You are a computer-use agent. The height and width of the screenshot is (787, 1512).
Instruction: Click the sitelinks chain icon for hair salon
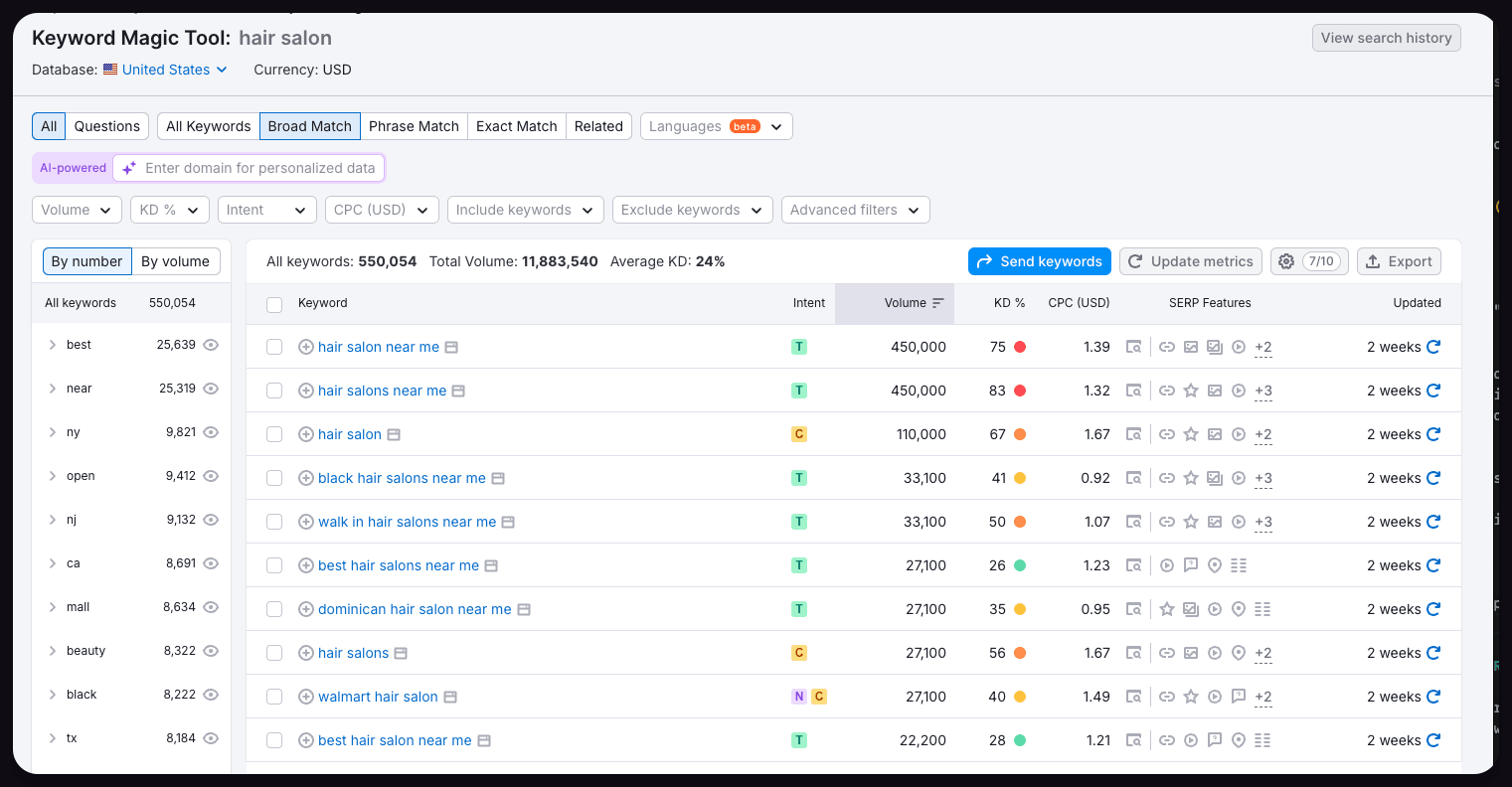pos(1167,434)
